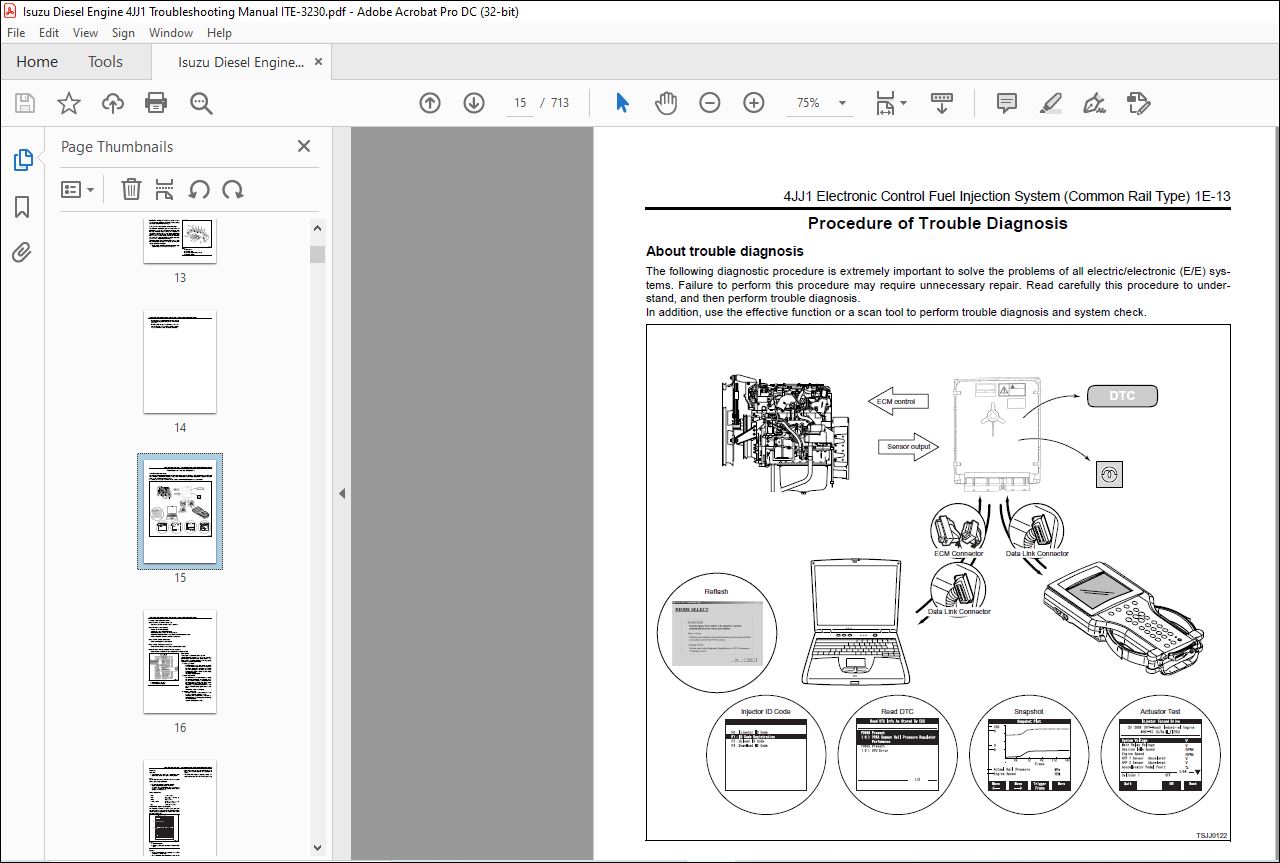1280x863 pixels.
Task: Activate the hand pan tool
Action: pos(666,103)
